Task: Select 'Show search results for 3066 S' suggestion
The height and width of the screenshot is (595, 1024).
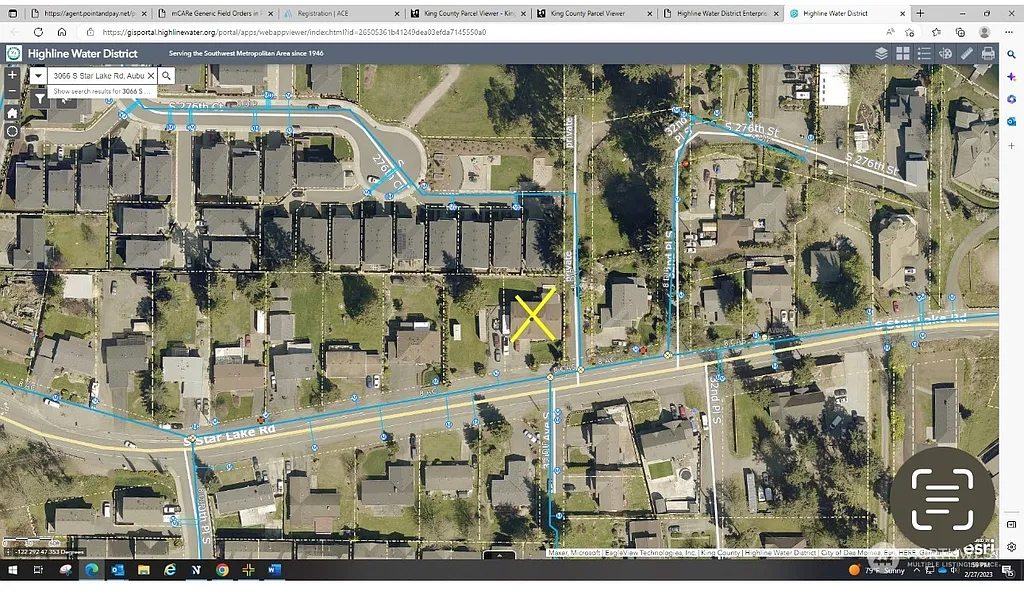Action: click(x=101, y=91)
